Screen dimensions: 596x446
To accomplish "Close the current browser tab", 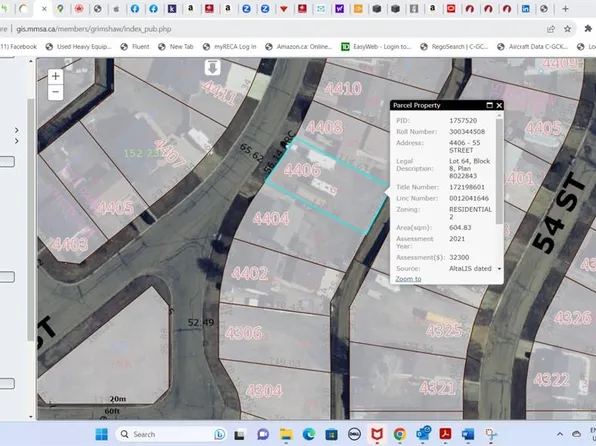I will pos(44,9).
